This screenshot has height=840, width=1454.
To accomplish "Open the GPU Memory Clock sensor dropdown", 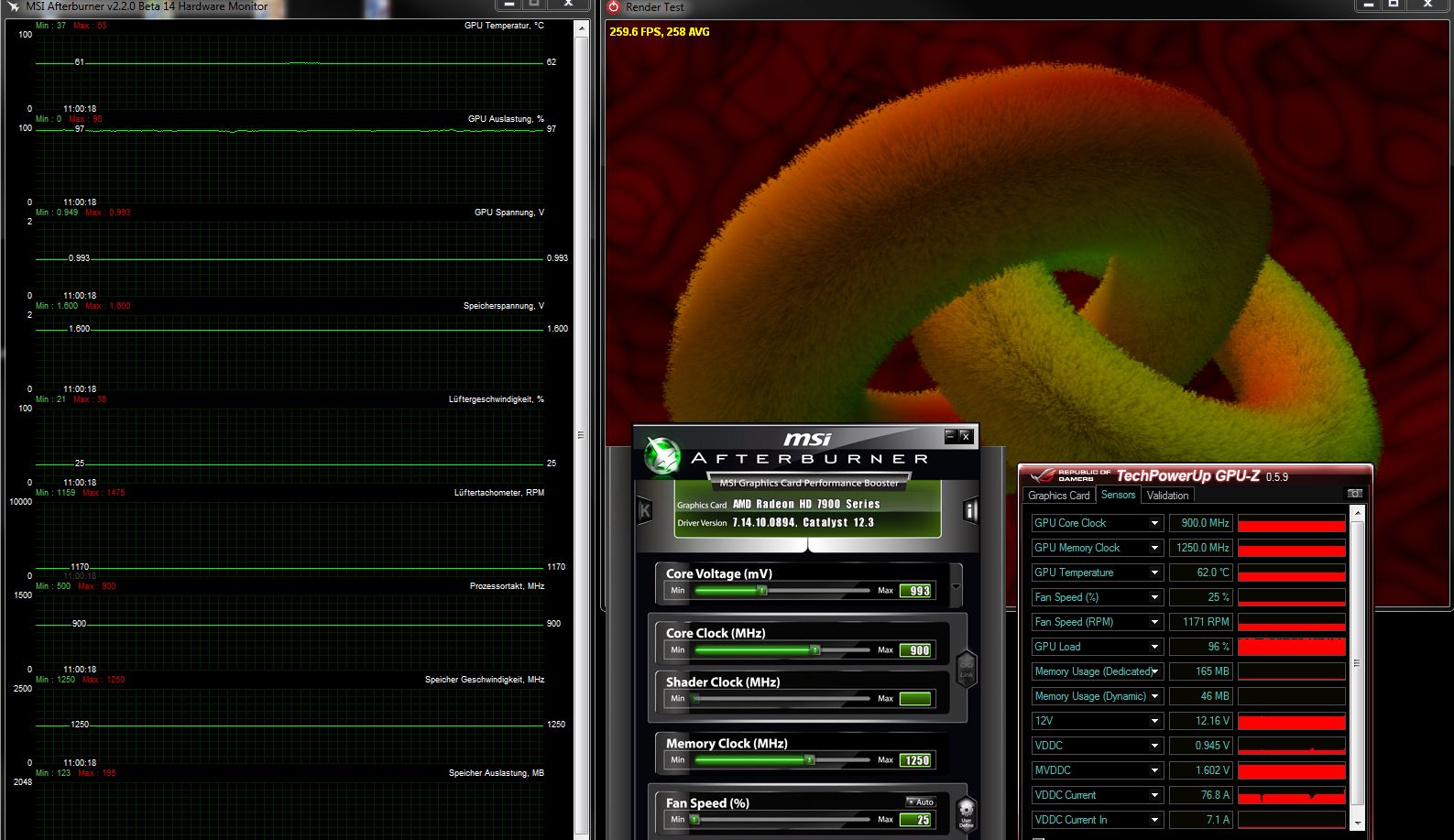I will pos(1154,548).
